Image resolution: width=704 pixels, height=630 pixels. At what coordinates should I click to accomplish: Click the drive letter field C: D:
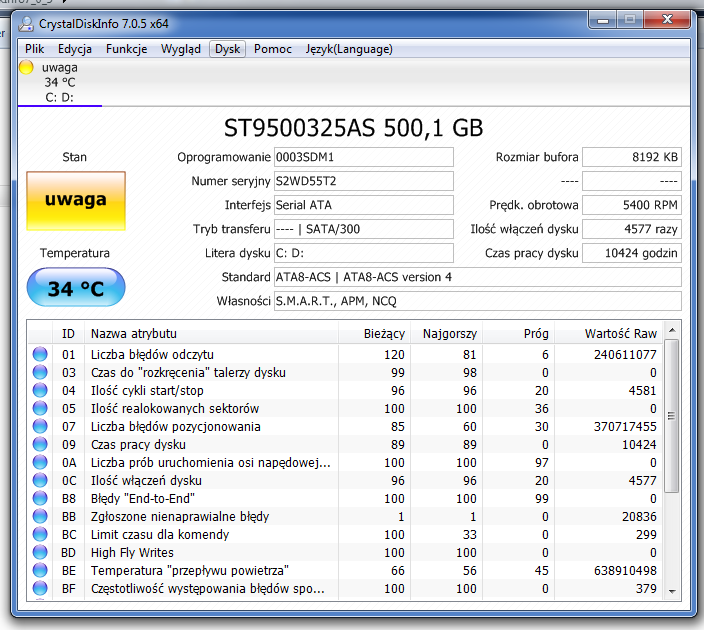tap(364, 253)
